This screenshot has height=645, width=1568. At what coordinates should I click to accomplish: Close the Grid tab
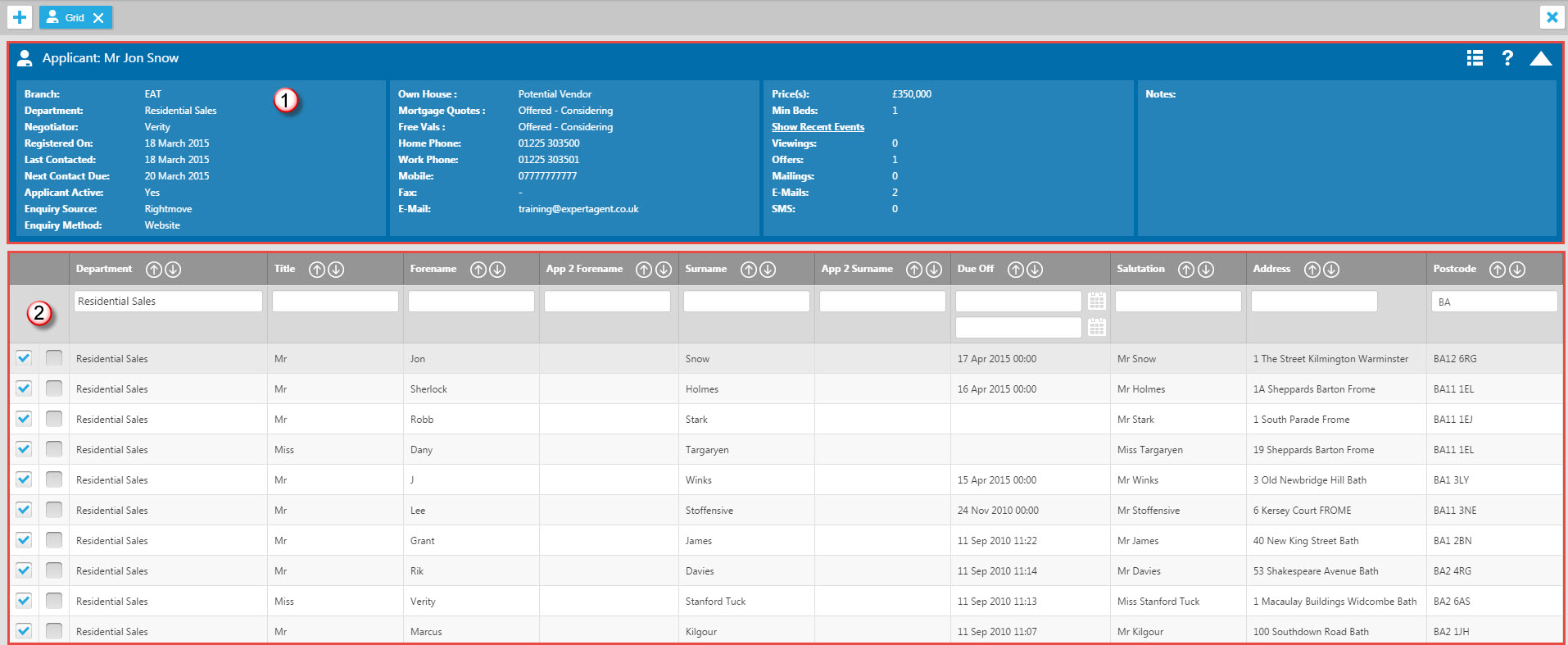click(x=98, y=18)
